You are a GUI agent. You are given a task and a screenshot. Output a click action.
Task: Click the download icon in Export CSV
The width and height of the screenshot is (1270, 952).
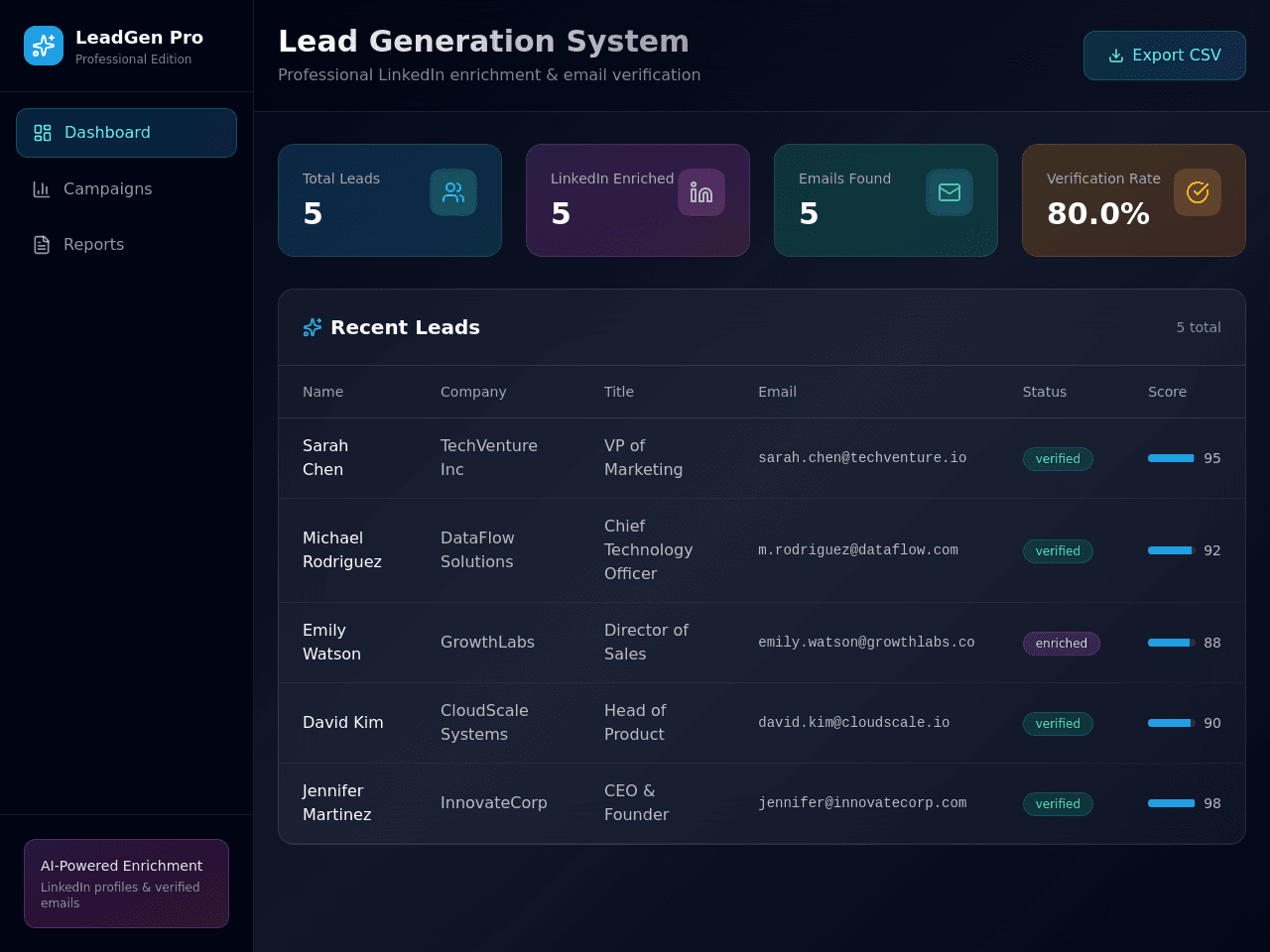[x=1116, y=56]
